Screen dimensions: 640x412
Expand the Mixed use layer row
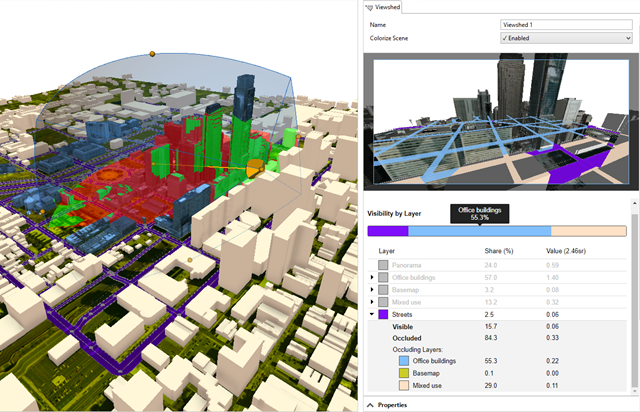click(372, 302)
